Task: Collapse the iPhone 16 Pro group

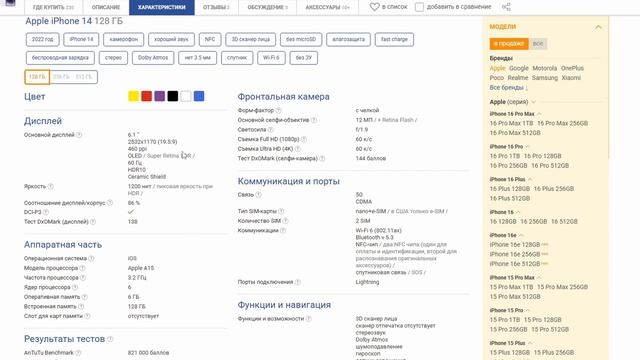Action: point(528,147)
